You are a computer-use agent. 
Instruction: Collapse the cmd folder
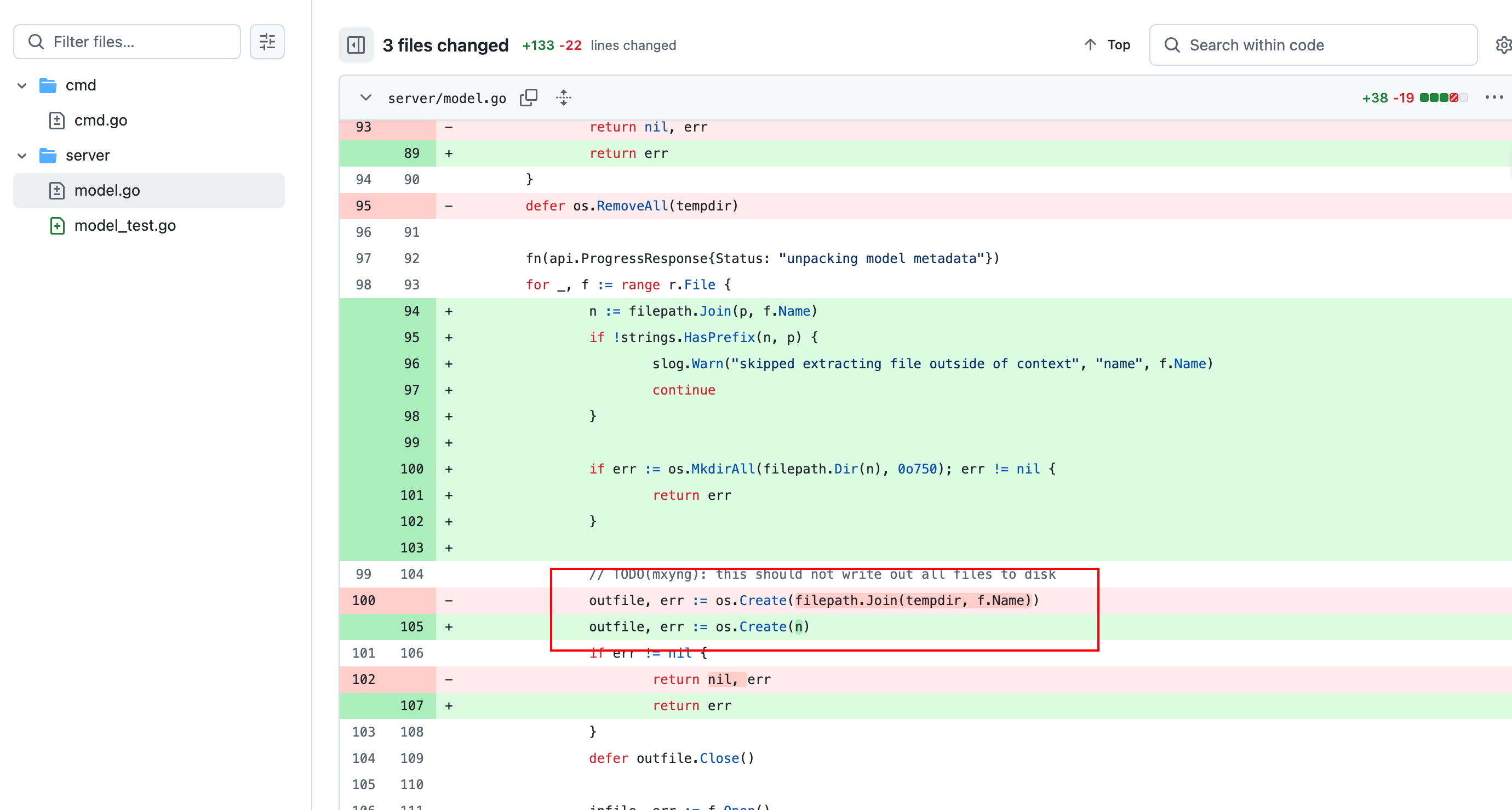tap(22, 85)
